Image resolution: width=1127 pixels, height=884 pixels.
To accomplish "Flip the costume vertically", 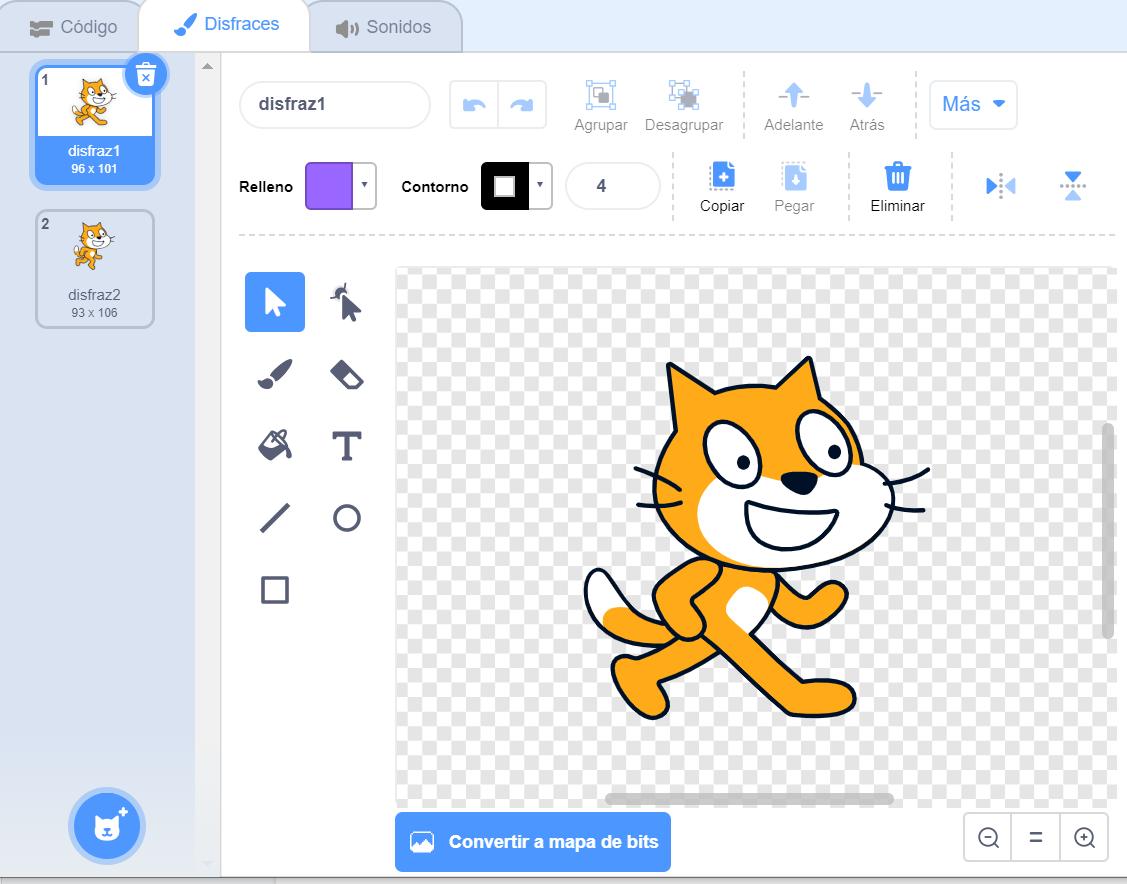I will (x=1072, y=186).
